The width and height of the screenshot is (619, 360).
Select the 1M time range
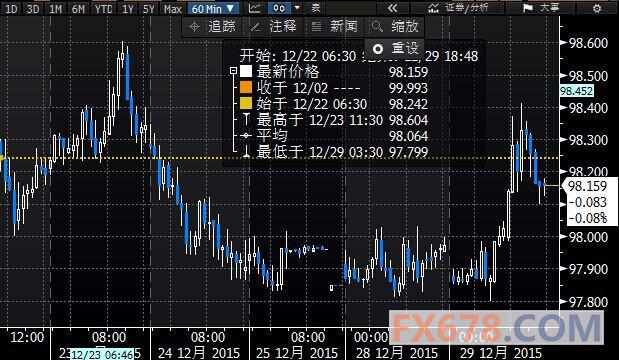[x=56, y=8]
